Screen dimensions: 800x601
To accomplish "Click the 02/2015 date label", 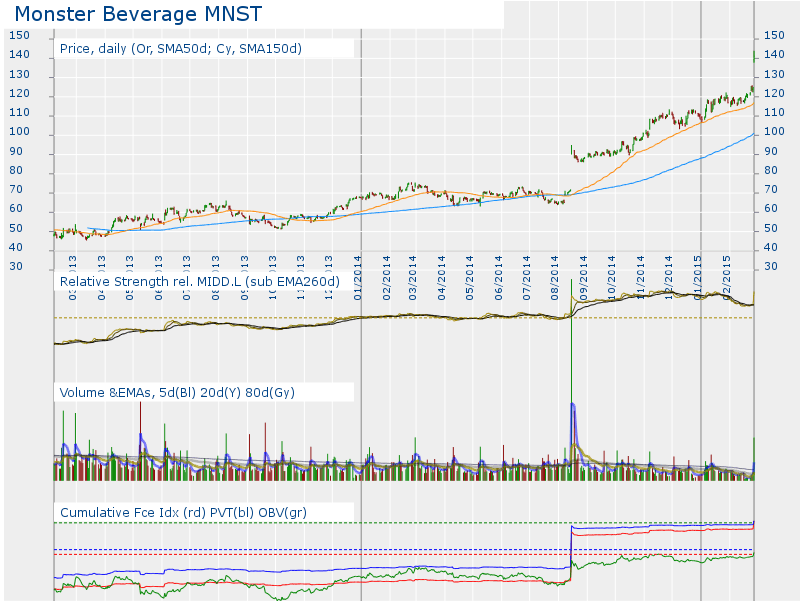I will coord(727,278).
